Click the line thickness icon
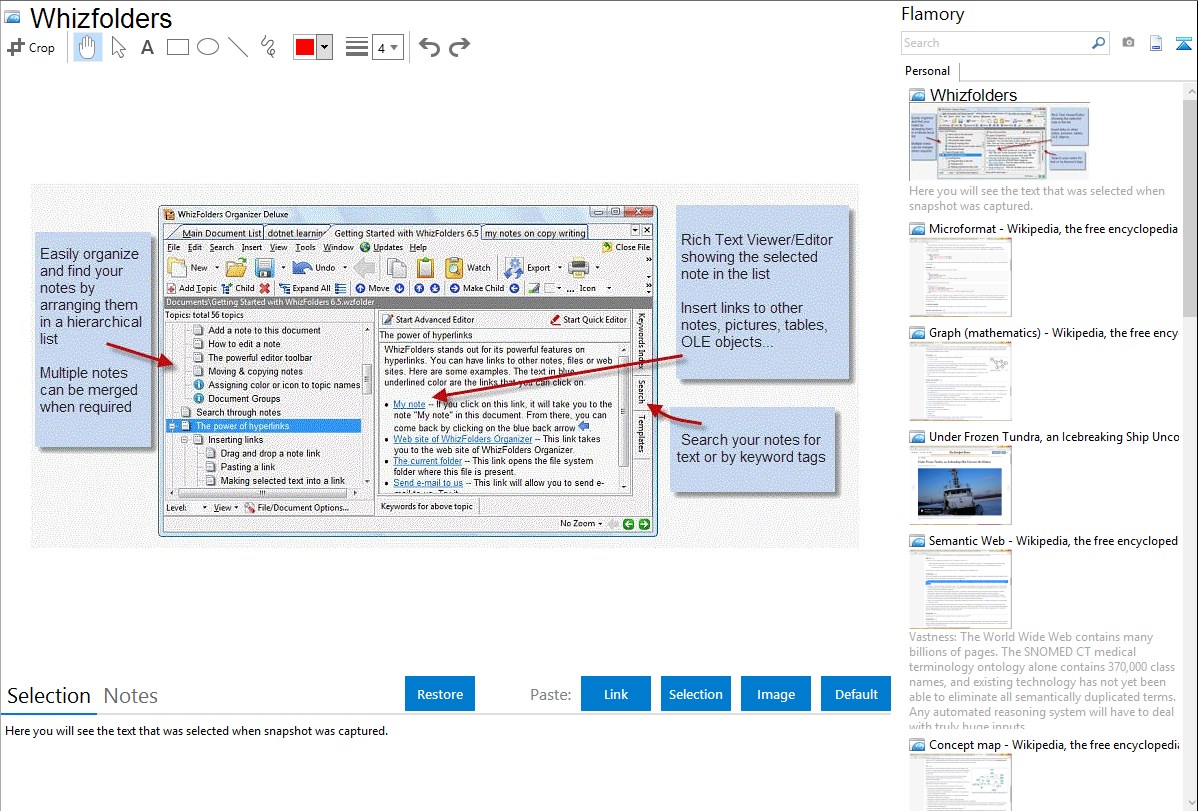Image resolution: width=1198 pixels, height=811 pixels. coord(357,47)
